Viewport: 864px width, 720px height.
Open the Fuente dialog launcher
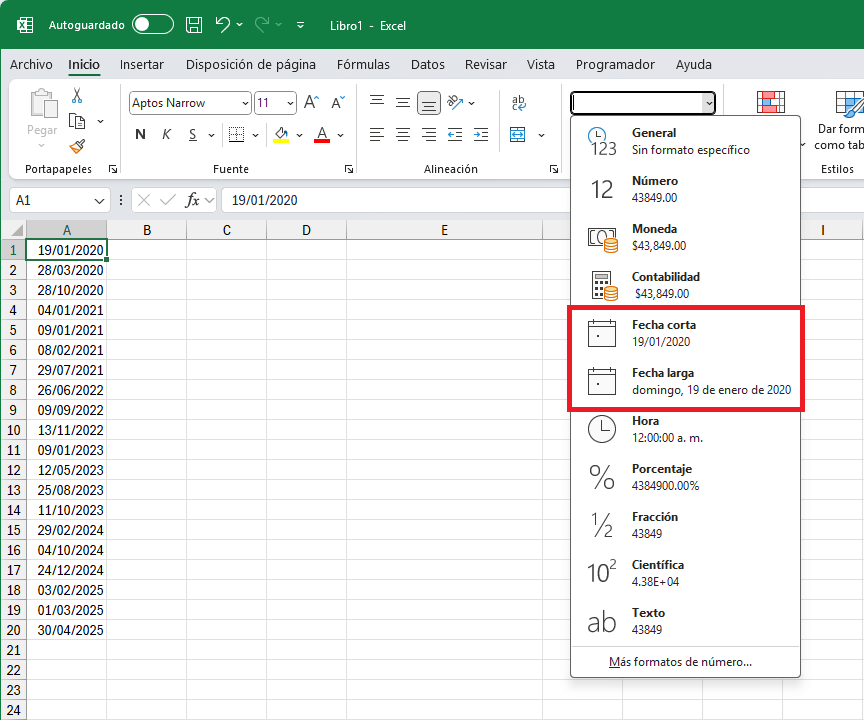tap(349, 169)
